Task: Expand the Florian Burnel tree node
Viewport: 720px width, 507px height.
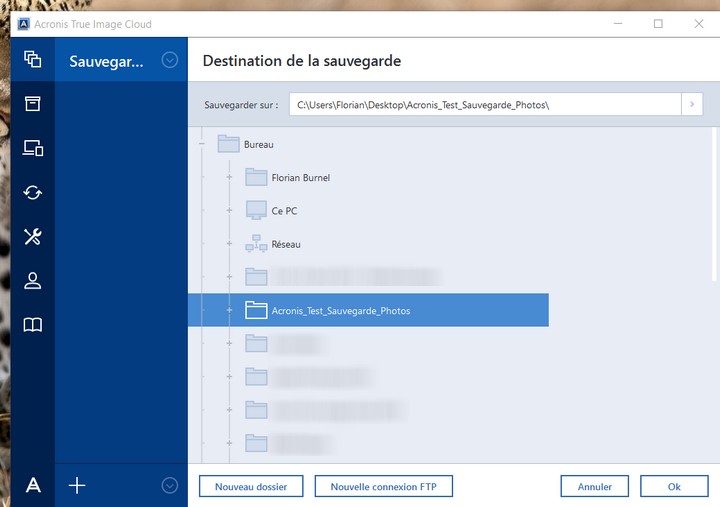Action: coord(229,177)
